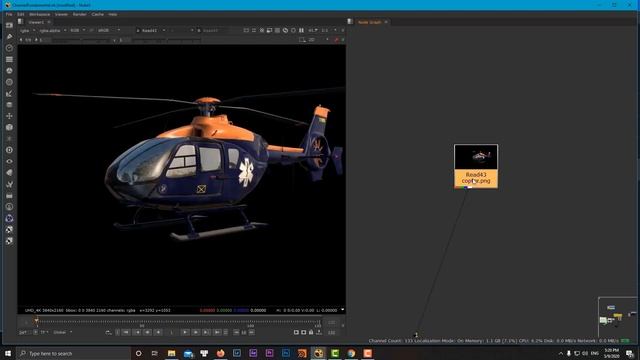This screenshot has height=360, width=640.
Task: Toggle the lock frame range button
Action: click(311, 333)
